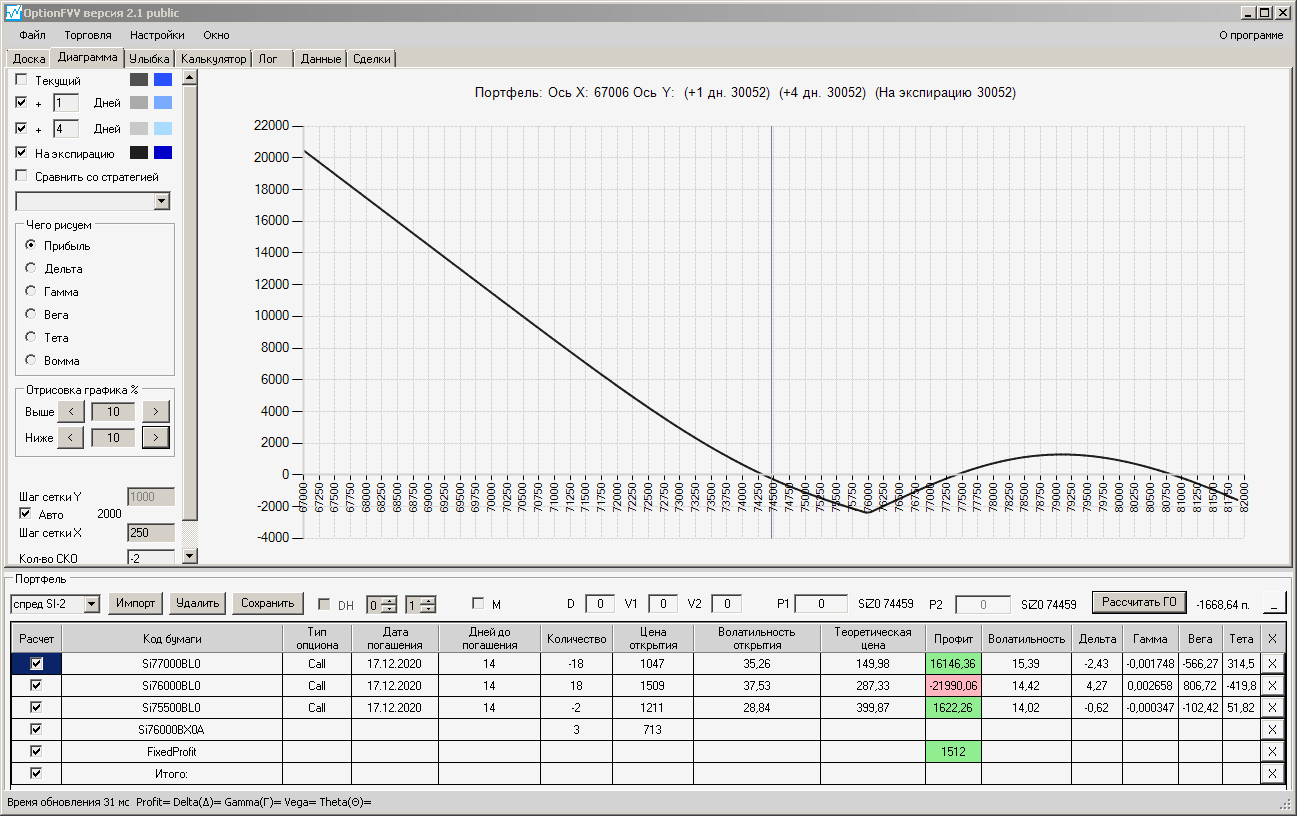Click the Рассчитать ГО button
Viewport: 1297px width, 816px height.
coord(1139,602)
